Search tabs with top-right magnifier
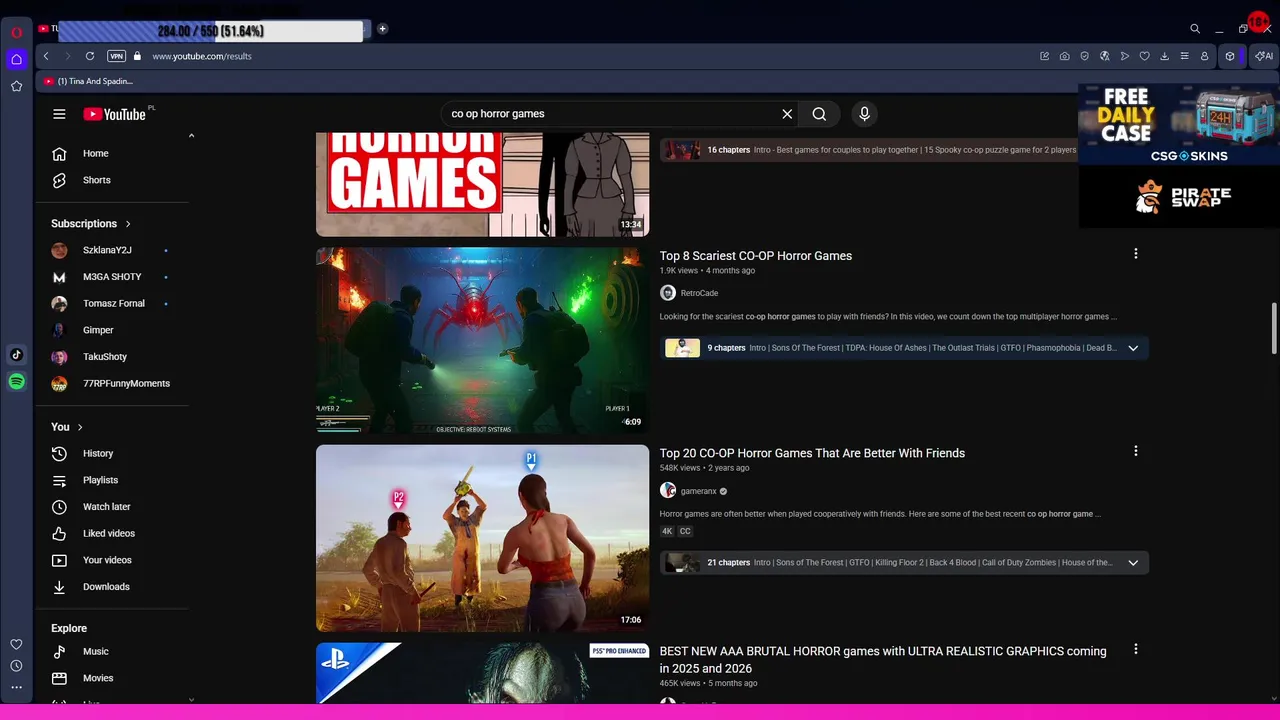Screen dimensions: 1280x720 pos(1195,29)
